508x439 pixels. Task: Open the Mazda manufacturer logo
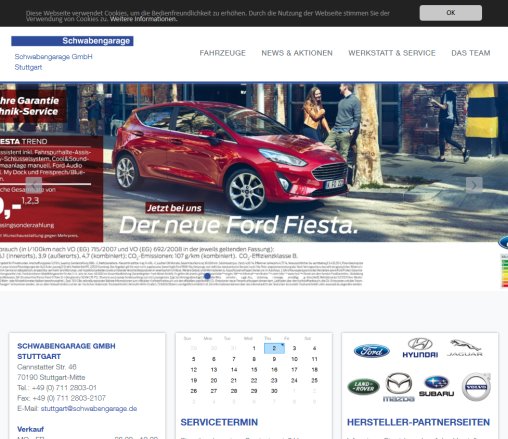(x=399, y=387)
